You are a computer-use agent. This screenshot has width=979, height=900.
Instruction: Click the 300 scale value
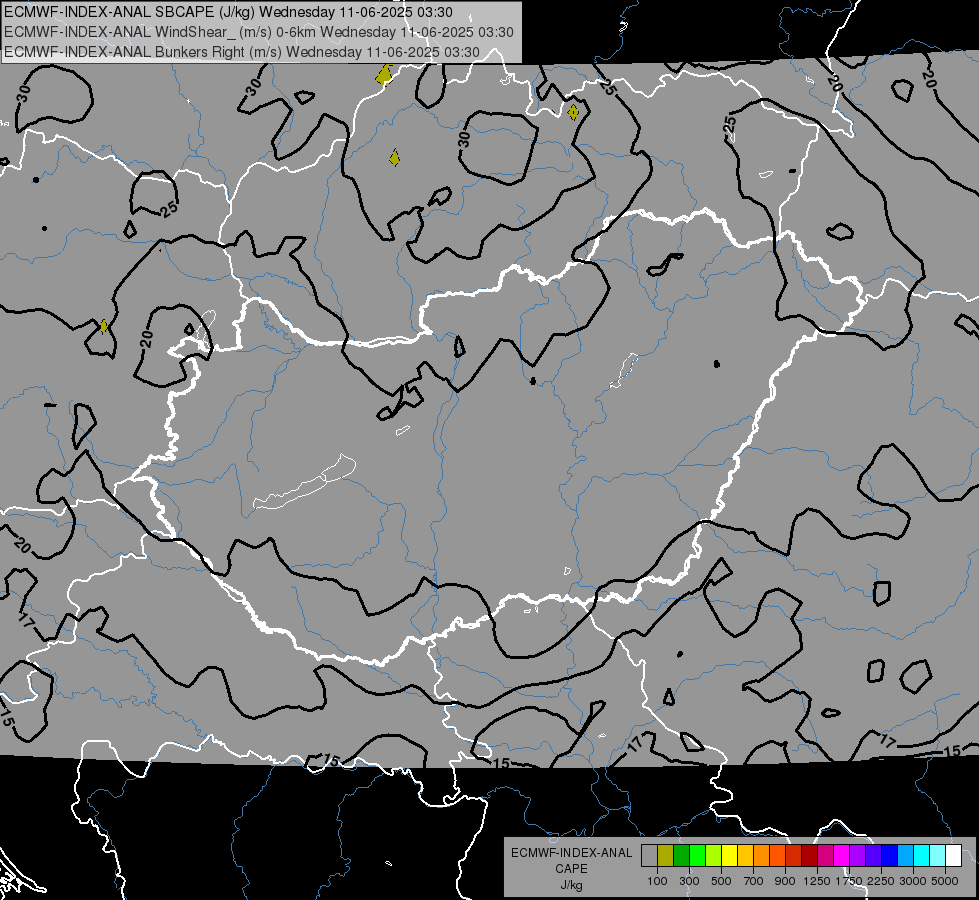(x=689, y=881)
